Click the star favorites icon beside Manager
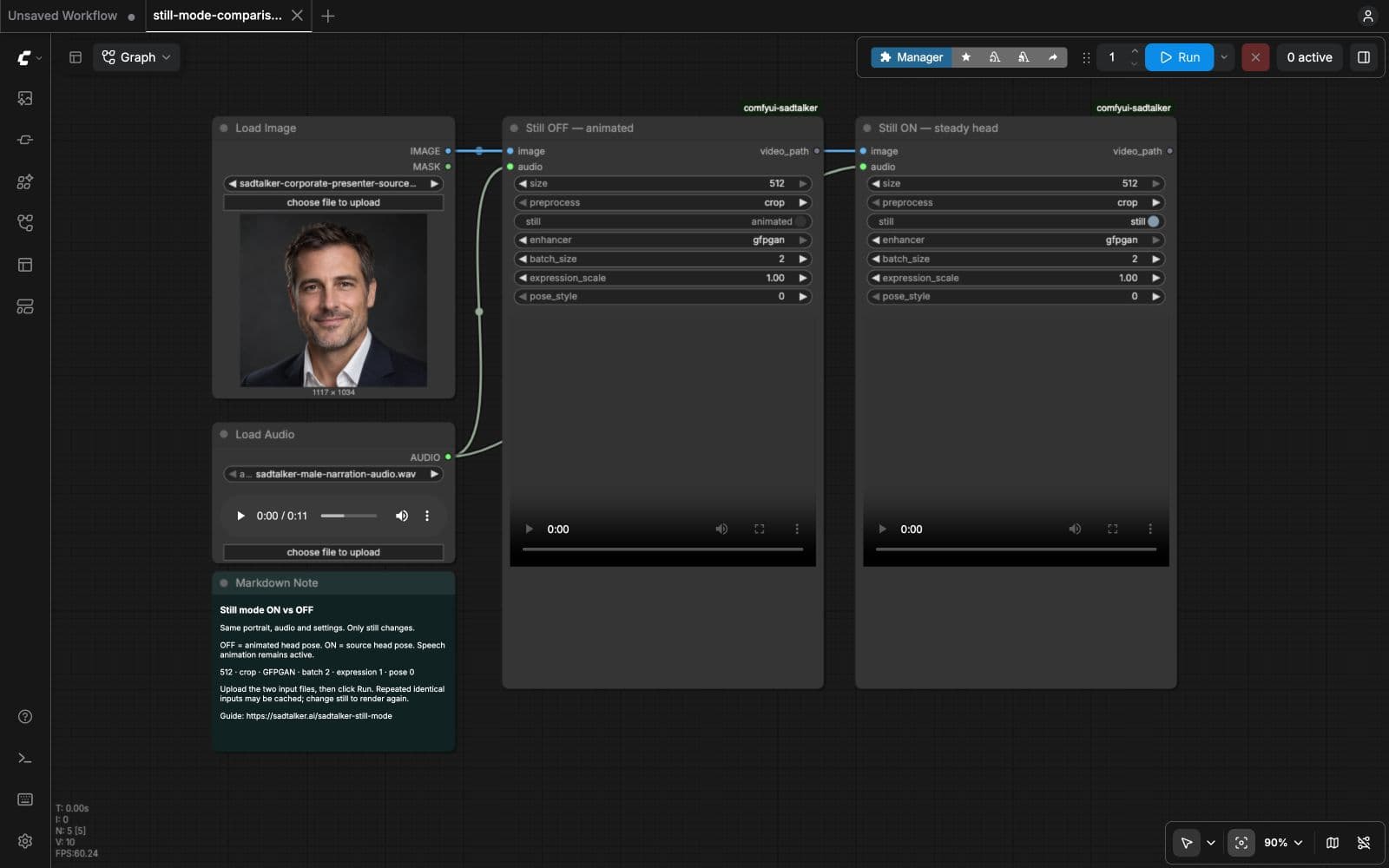The image size is (1389, 868). tap(965, 57)
